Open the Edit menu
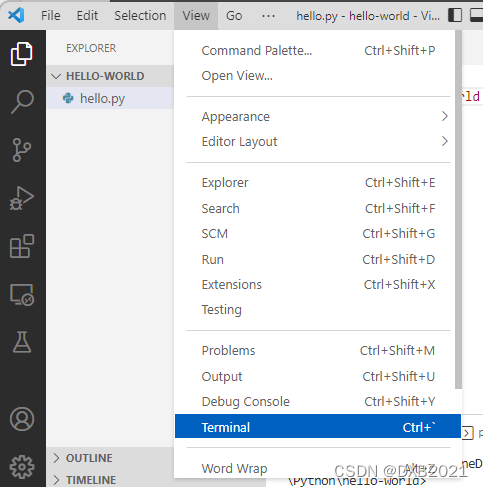This screenshot has width=483, height=487. [87, 16]
